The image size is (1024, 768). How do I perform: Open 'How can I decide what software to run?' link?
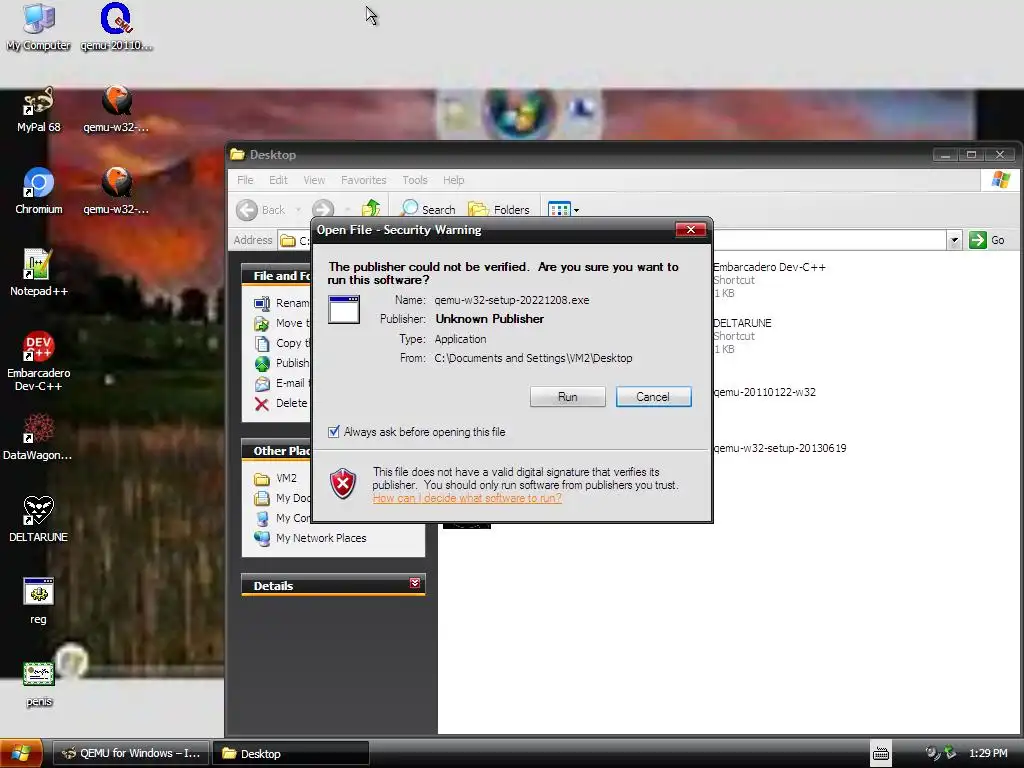click(467, 498)
